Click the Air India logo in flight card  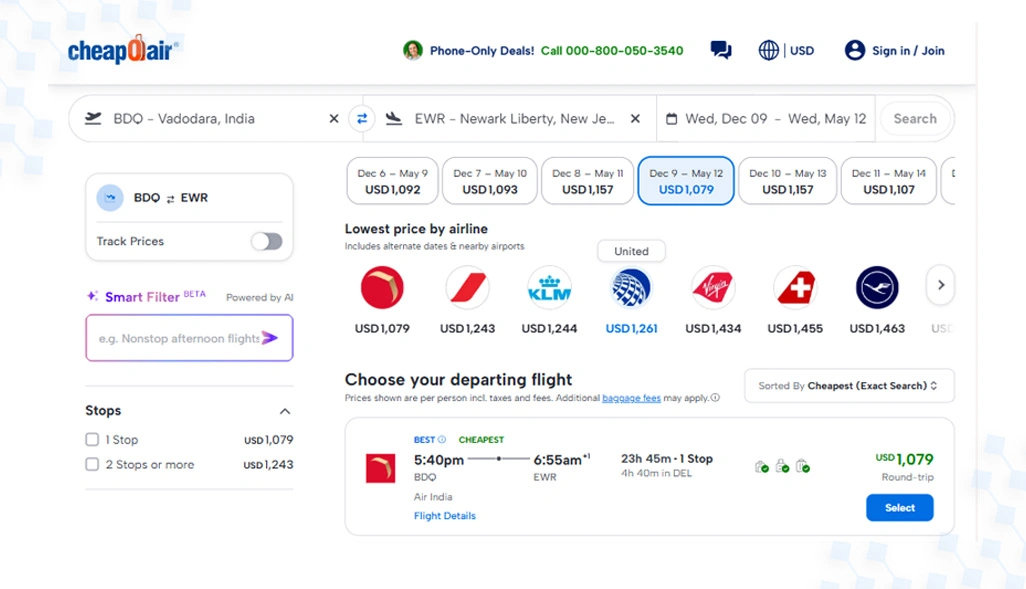click(380, 468)
